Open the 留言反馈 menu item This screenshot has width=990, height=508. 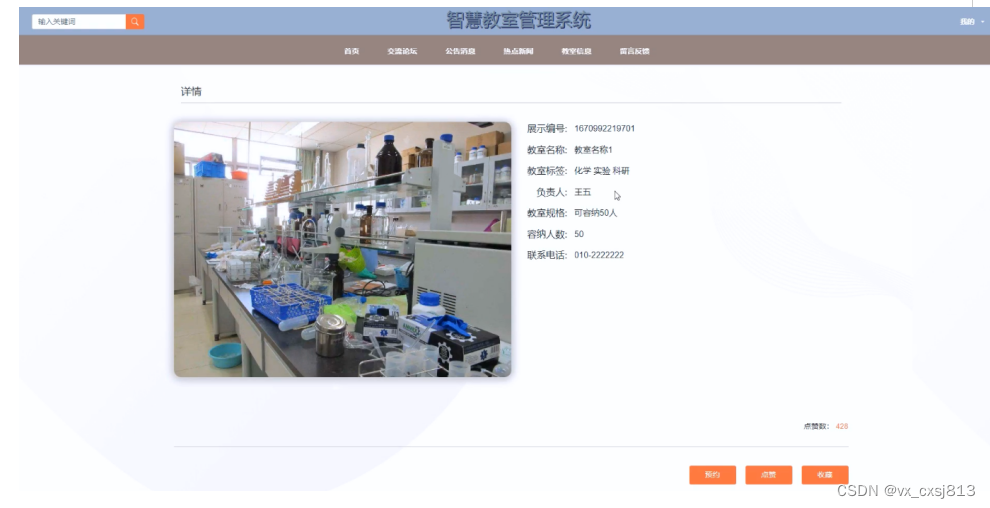(635, 51)
